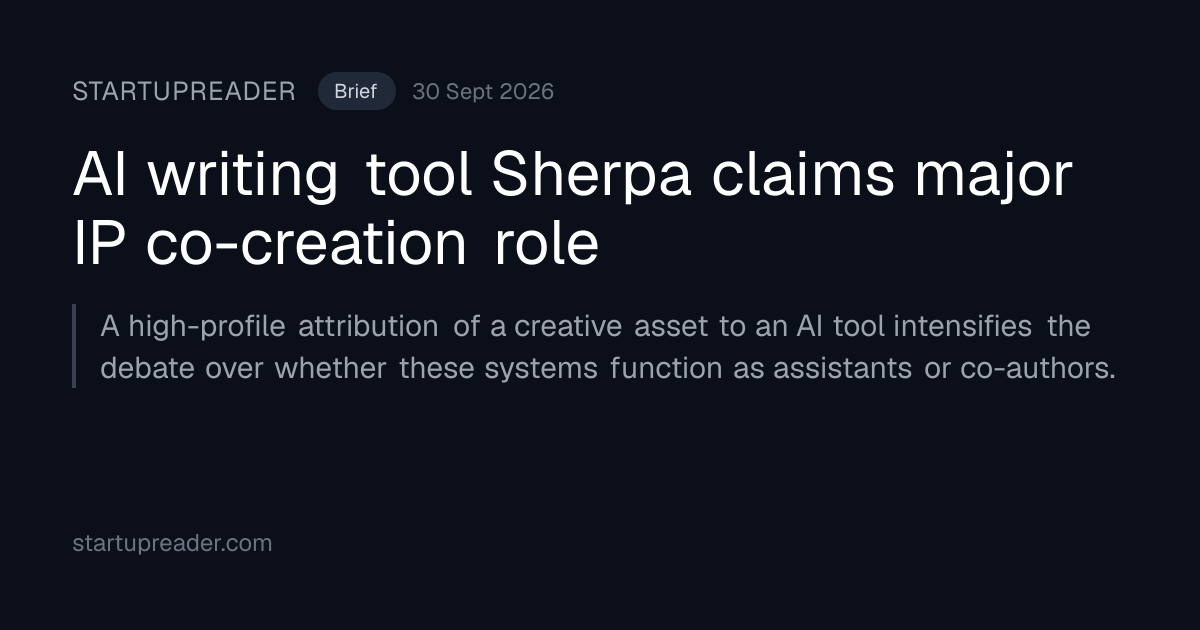Select the Brief category badge
The width and height of the screenshot is (1200, 630).
click(356, 92)
